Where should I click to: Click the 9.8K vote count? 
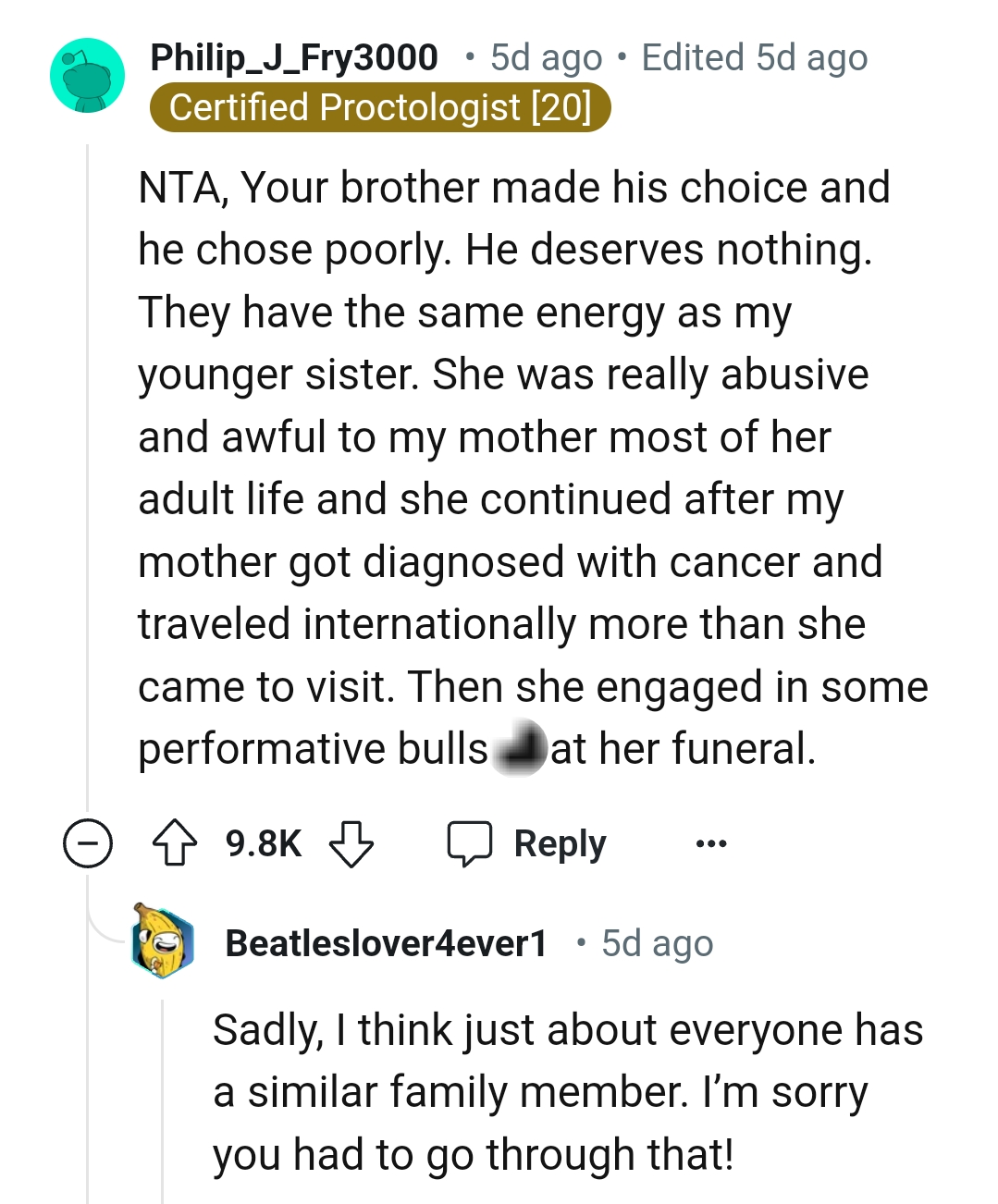263,842
